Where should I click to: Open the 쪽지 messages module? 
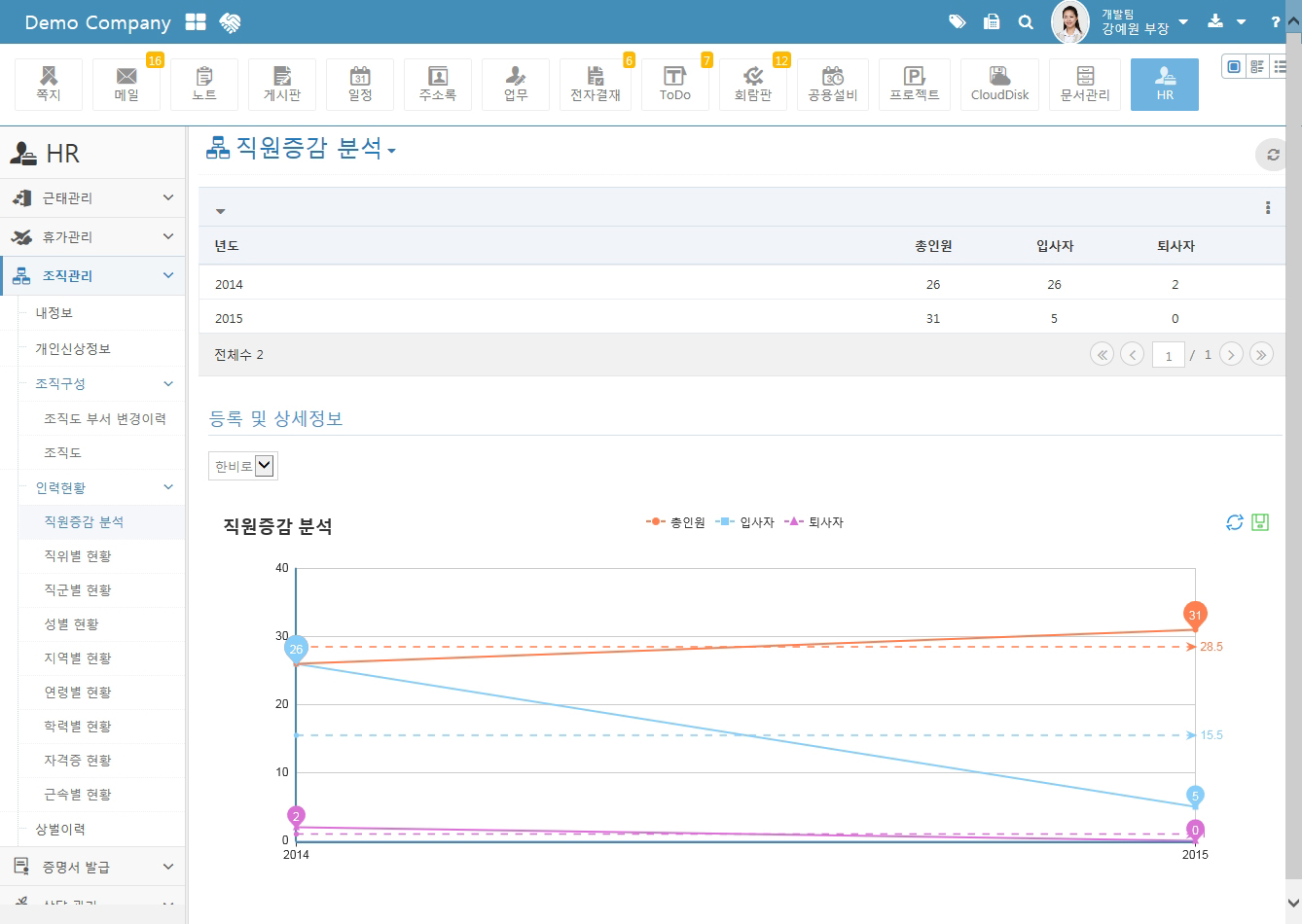click(x=49, y=85)
